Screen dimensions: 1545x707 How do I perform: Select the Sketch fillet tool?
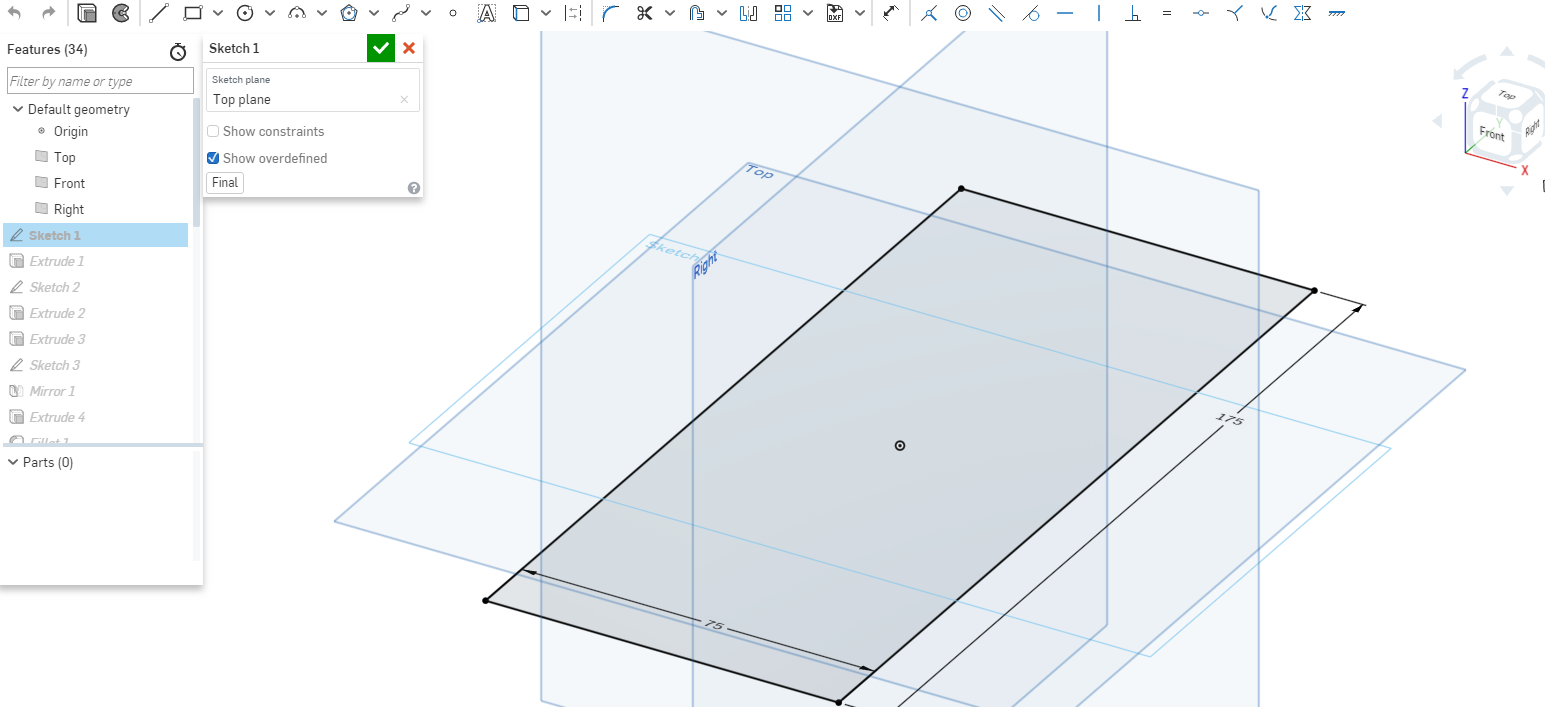pos(611,13)
